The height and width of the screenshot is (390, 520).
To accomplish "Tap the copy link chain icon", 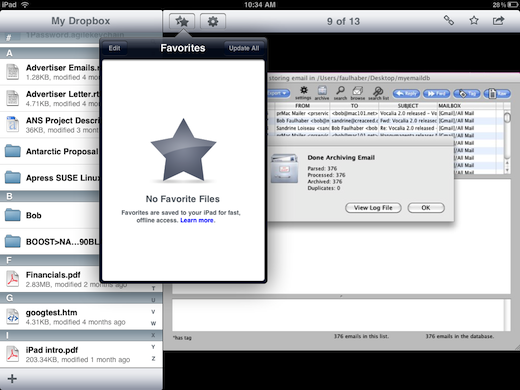I will (x=449, y=21).
